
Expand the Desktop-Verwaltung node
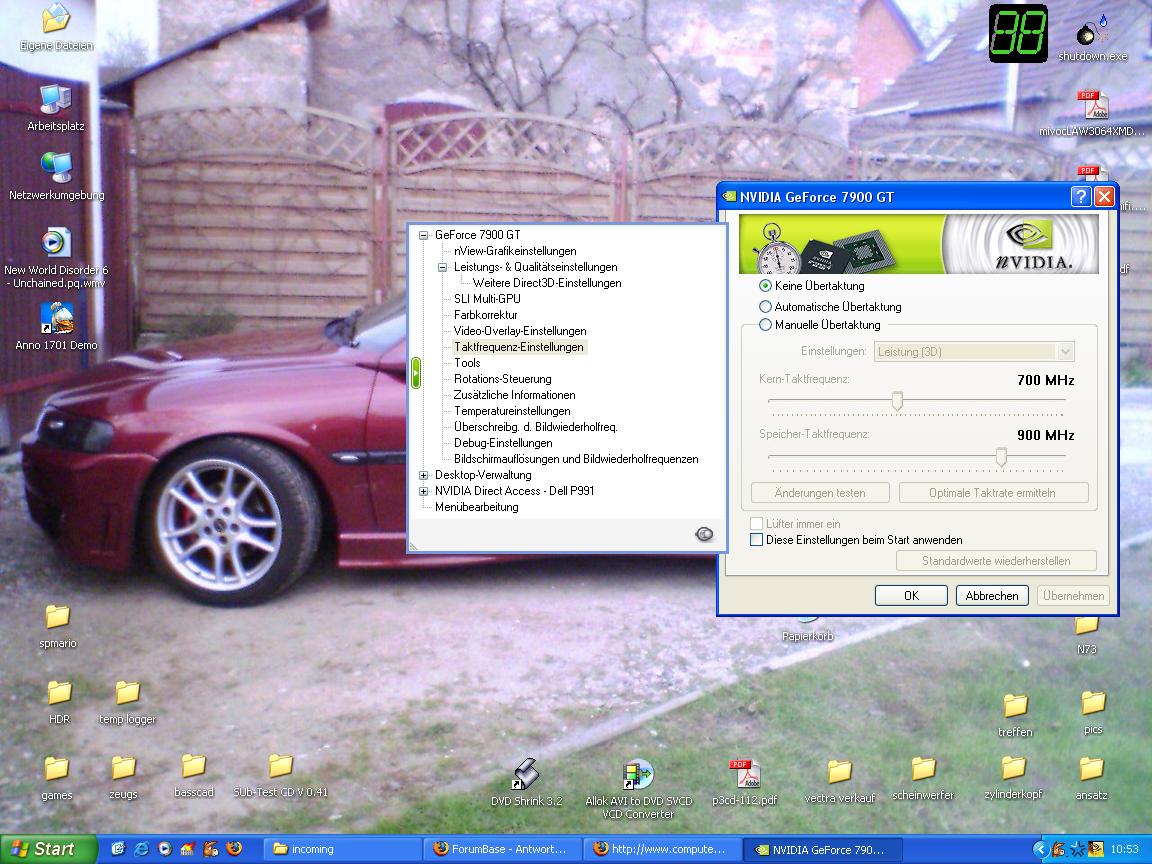423,475
